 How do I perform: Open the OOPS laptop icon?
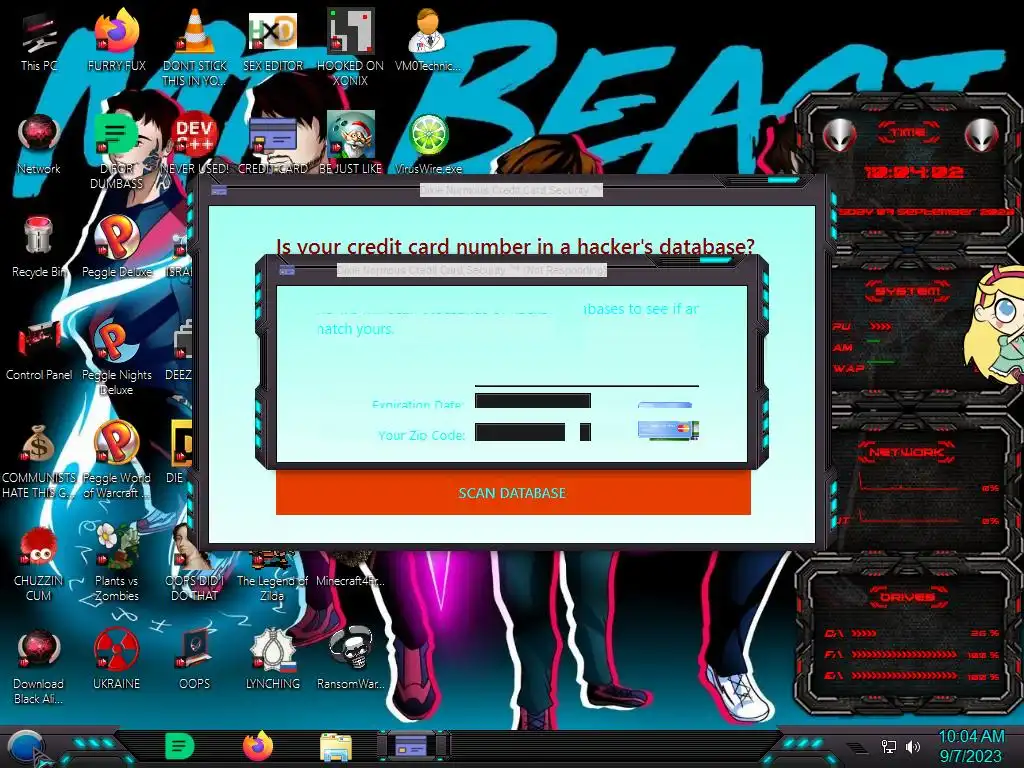195,660
